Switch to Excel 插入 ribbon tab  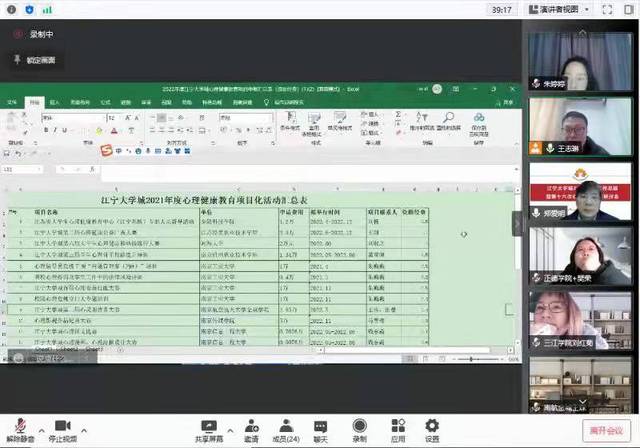pyautogui.click(x=54, y=102)
